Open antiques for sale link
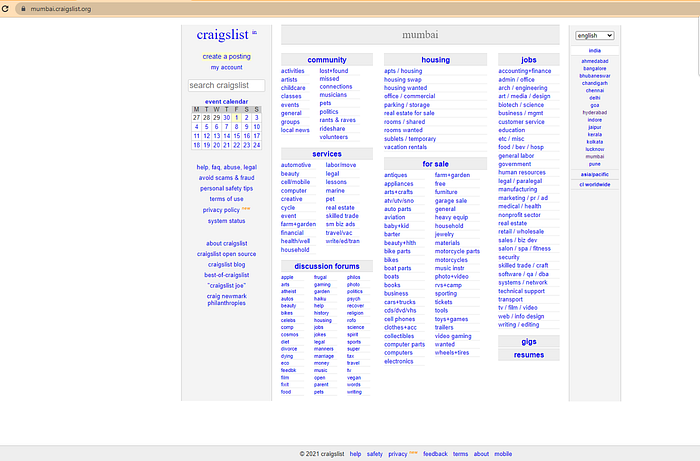Viewport: 700px width, 461px height. (396, 175)
